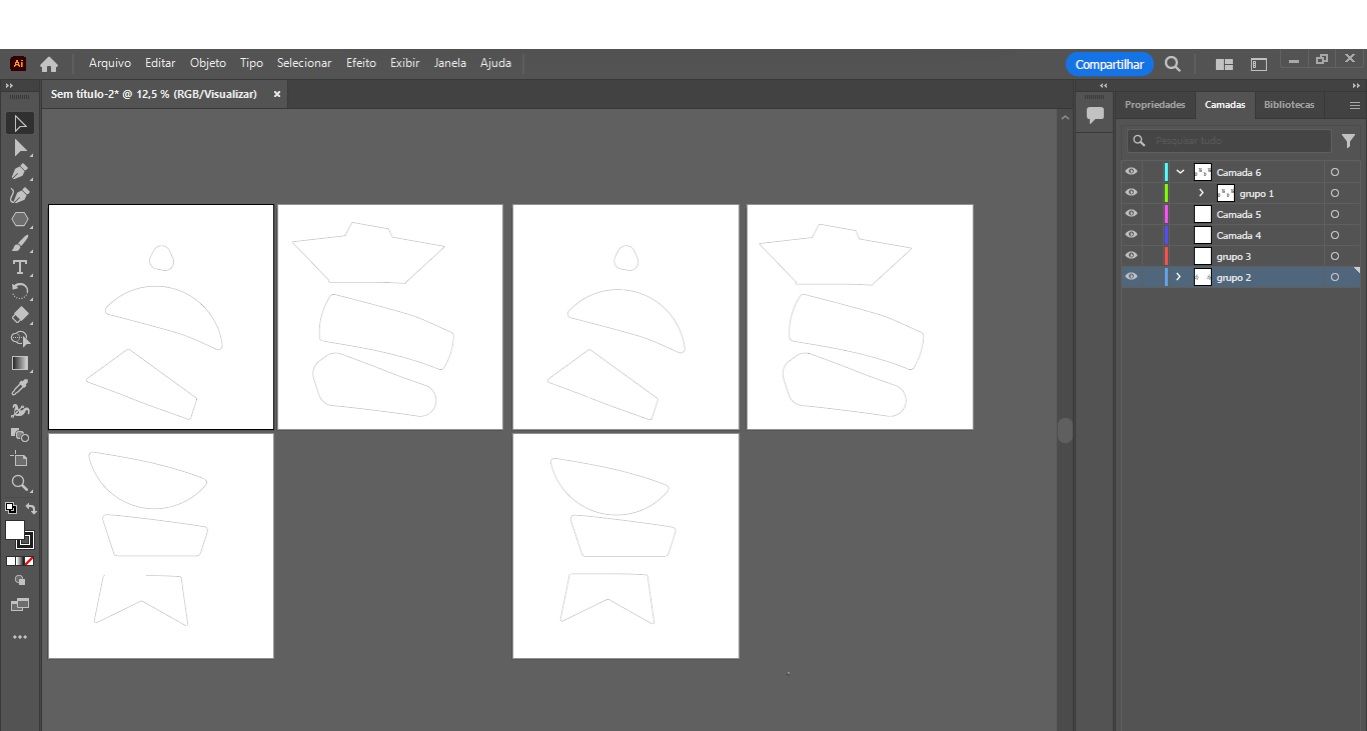Open the Comments panel icon

1095,115
